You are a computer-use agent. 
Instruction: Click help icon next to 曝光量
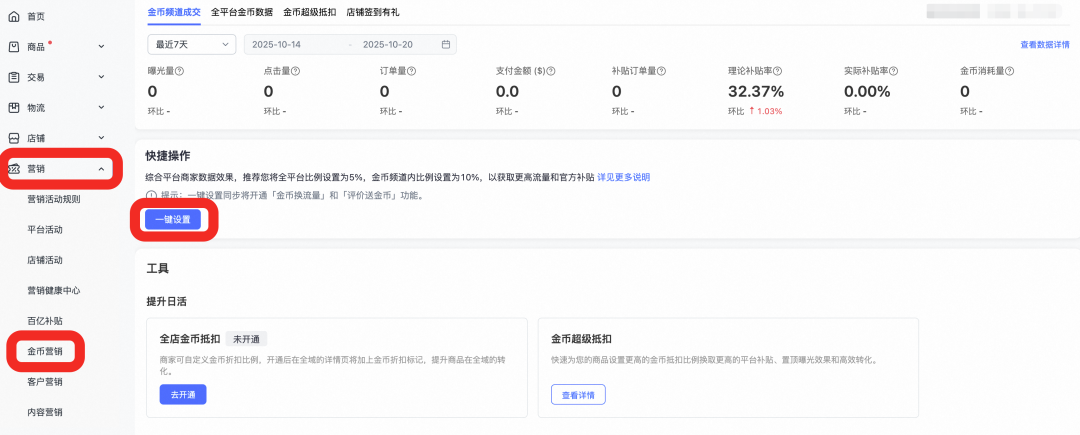[x=180, y=71]
